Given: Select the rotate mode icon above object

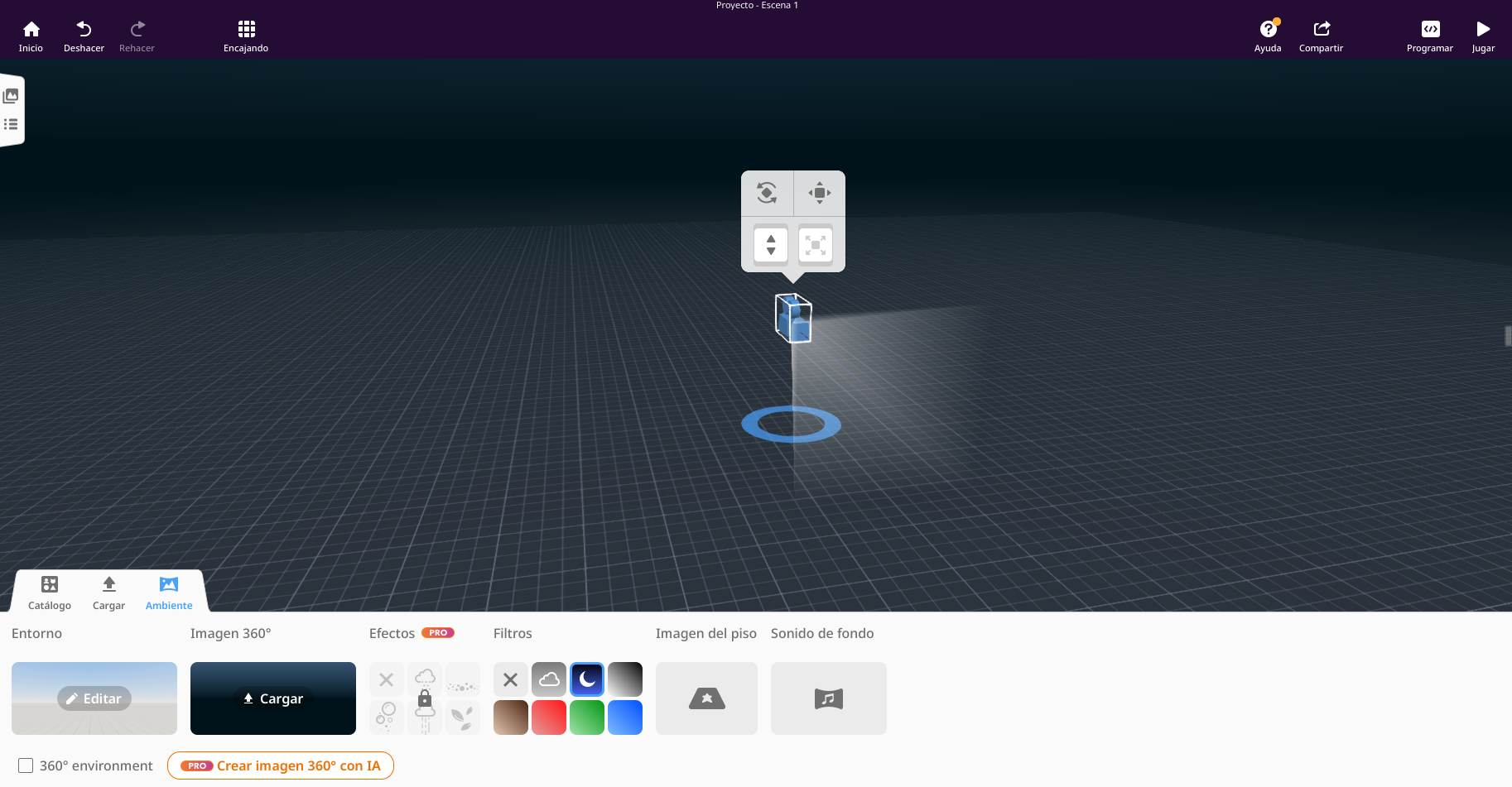Looking at the screenshot, I should (767, 193).
